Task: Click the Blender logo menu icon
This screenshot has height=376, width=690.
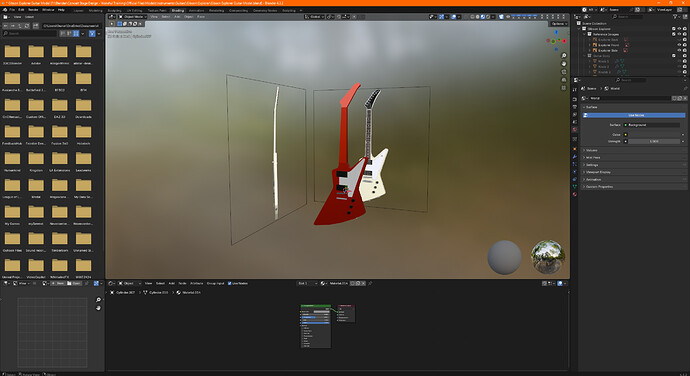Action: (5, 10)
